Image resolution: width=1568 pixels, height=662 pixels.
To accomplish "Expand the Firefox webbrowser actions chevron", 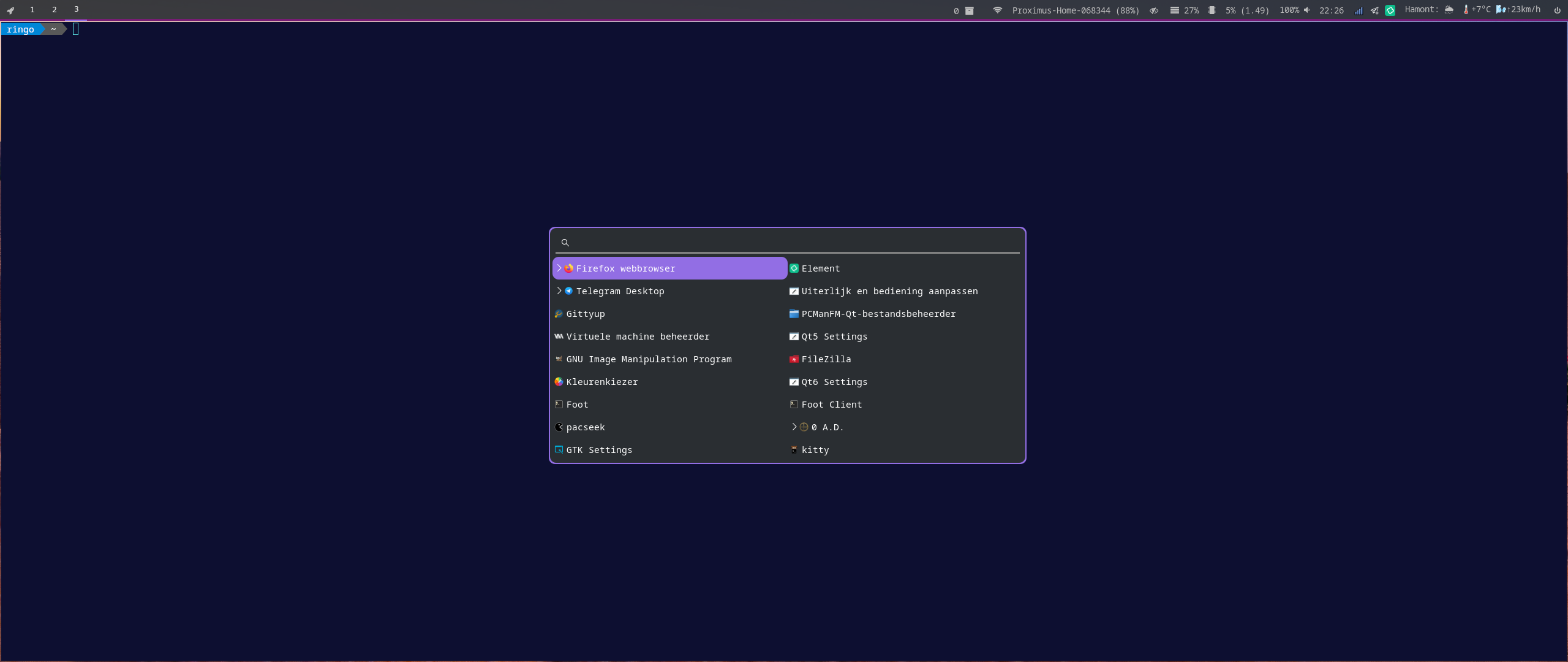I will pyautogui.click(x=559, y=268).
